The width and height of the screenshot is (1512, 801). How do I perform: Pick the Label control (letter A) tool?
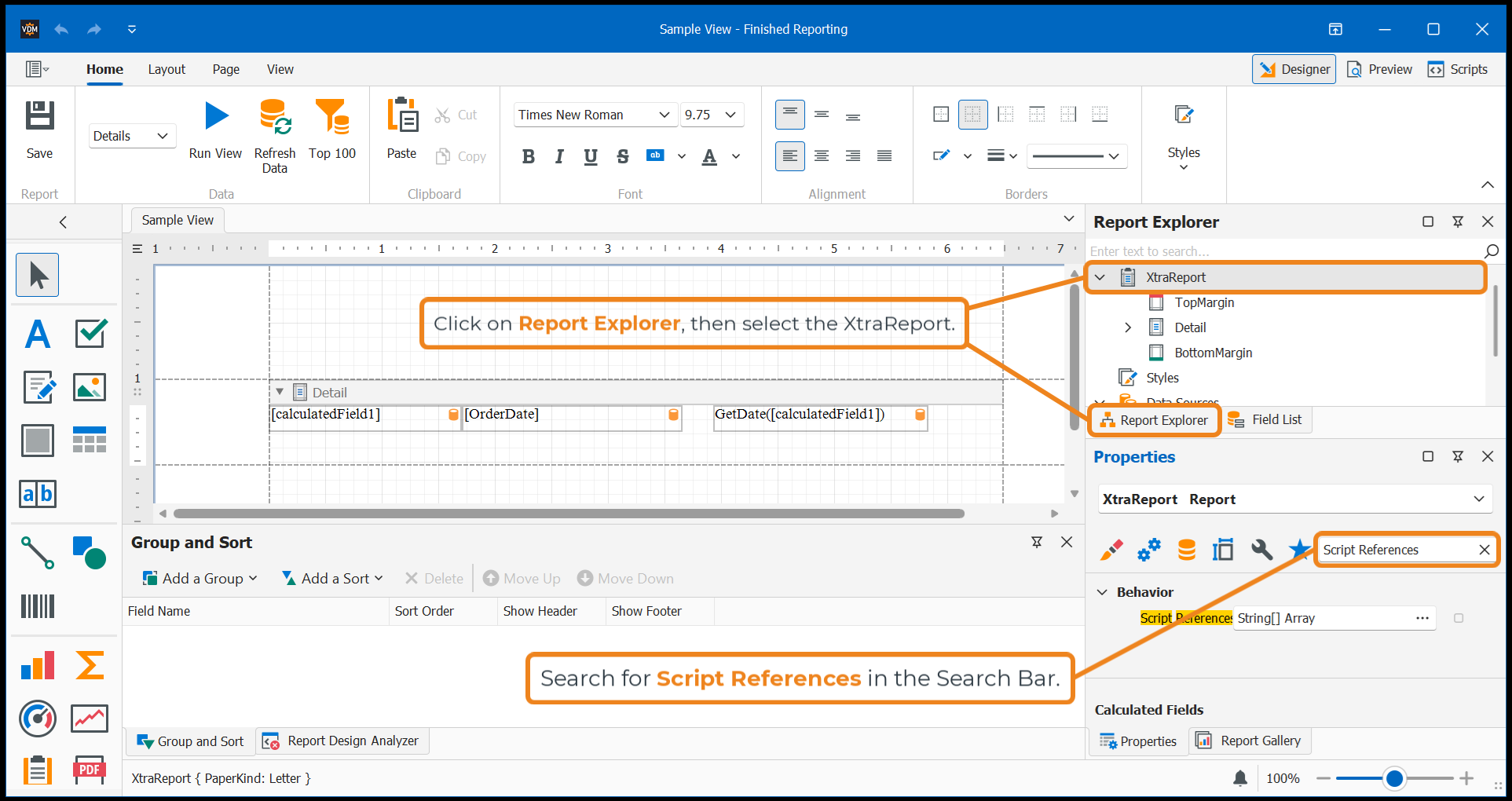pos(38,334)
